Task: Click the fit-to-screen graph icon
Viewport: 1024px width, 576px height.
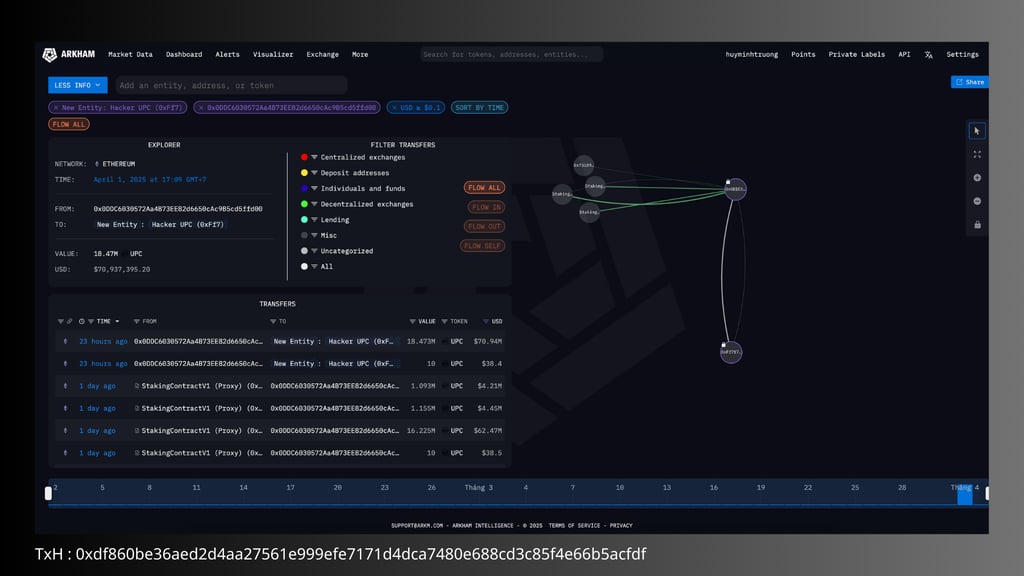Action: 977,154
